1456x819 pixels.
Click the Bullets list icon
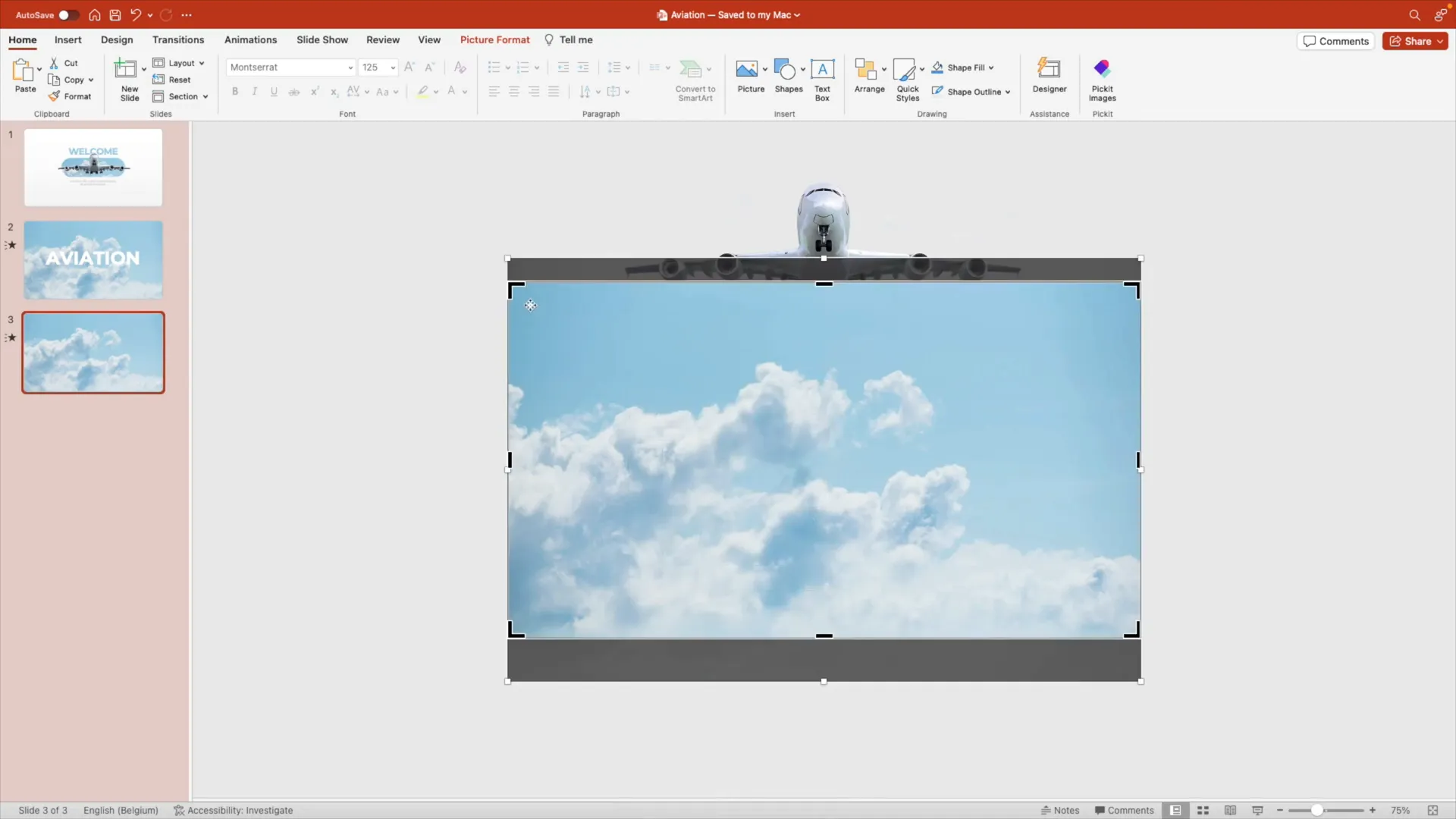click(494, 67)
